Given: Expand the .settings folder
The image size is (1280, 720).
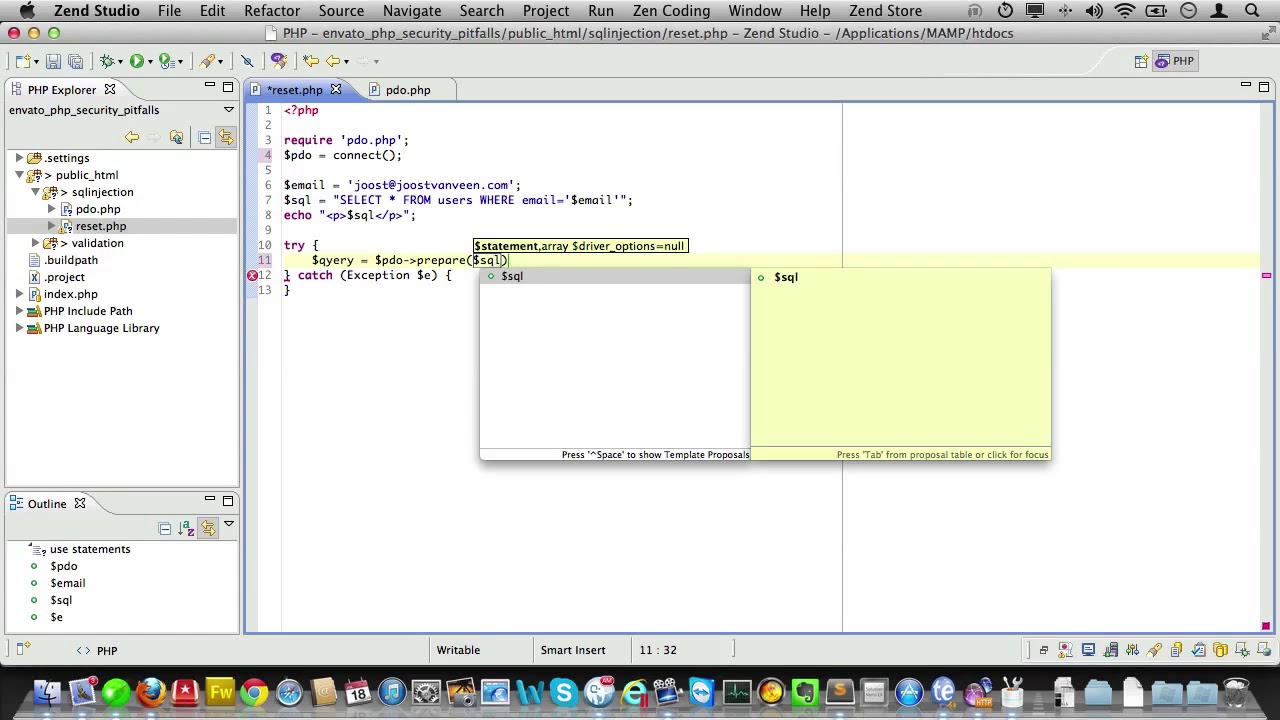Looking at the screenshot, I should click(x=19, y=158).
